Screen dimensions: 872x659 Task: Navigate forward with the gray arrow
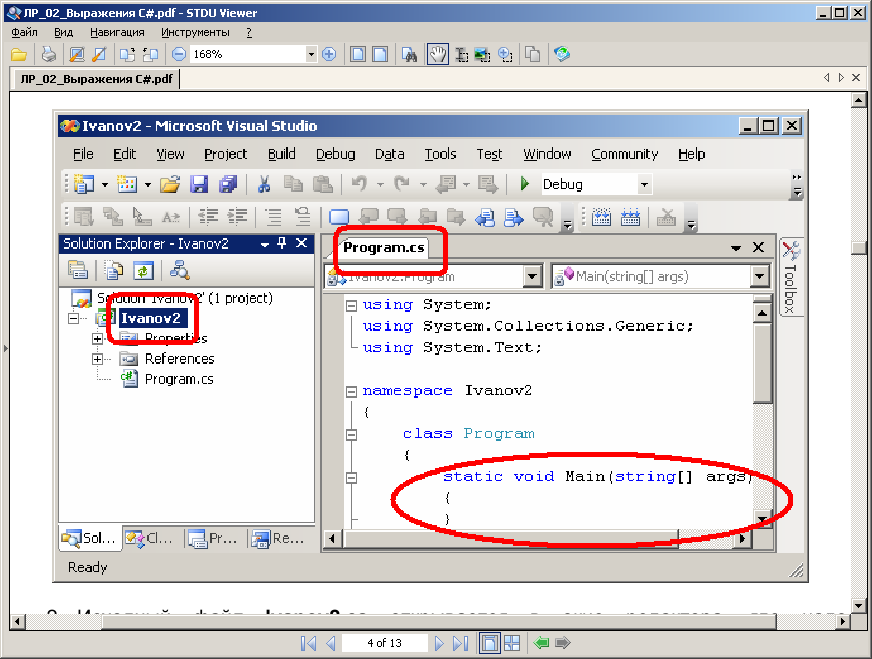click(563, 643)
